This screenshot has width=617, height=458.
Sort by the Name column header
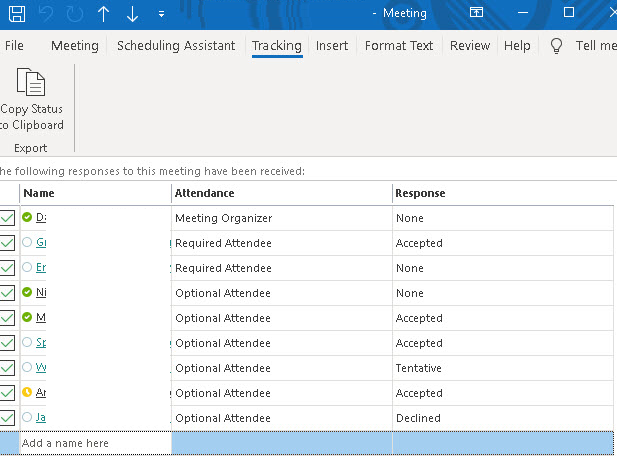click(x=96, y=193)
